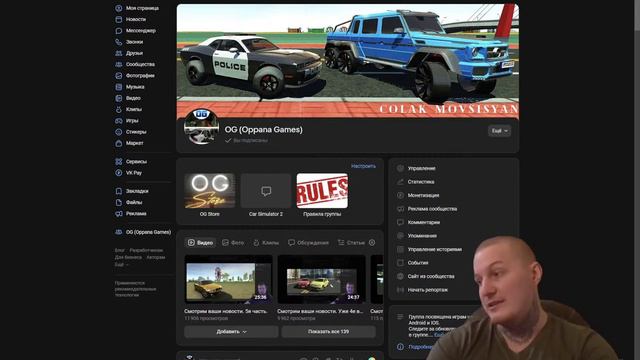The image size is (640, 360).
Task: Switch to the Обсуждения tab
Action: [x=309, y=242]
